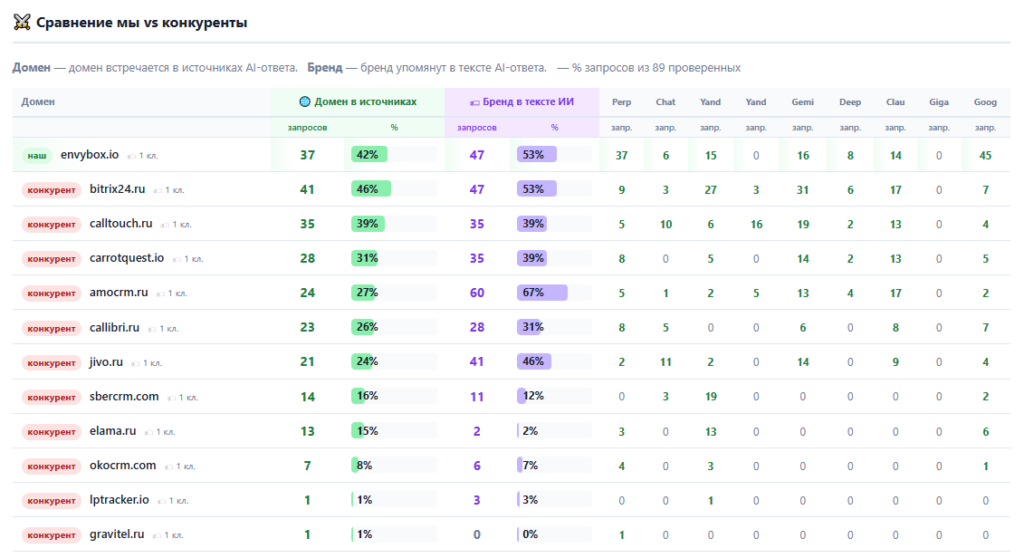Click the crossed swords icon beside the title
This screenshot has width=1024, height=558.
click(x=22, y=22)
